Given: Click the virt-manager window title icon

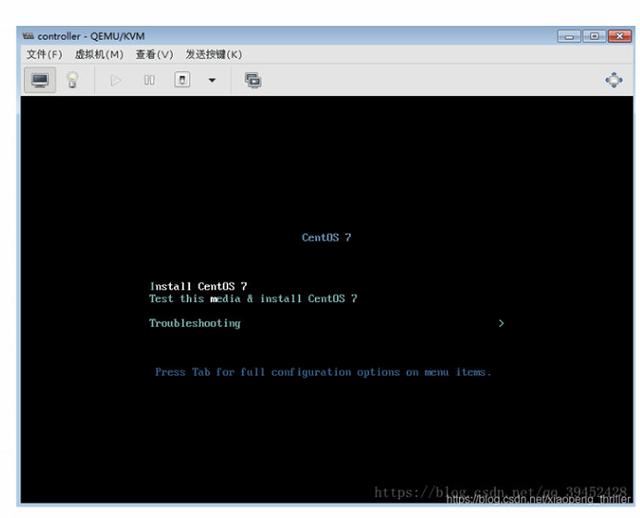Looking at the screenshot, I should (x=28, y=36).
